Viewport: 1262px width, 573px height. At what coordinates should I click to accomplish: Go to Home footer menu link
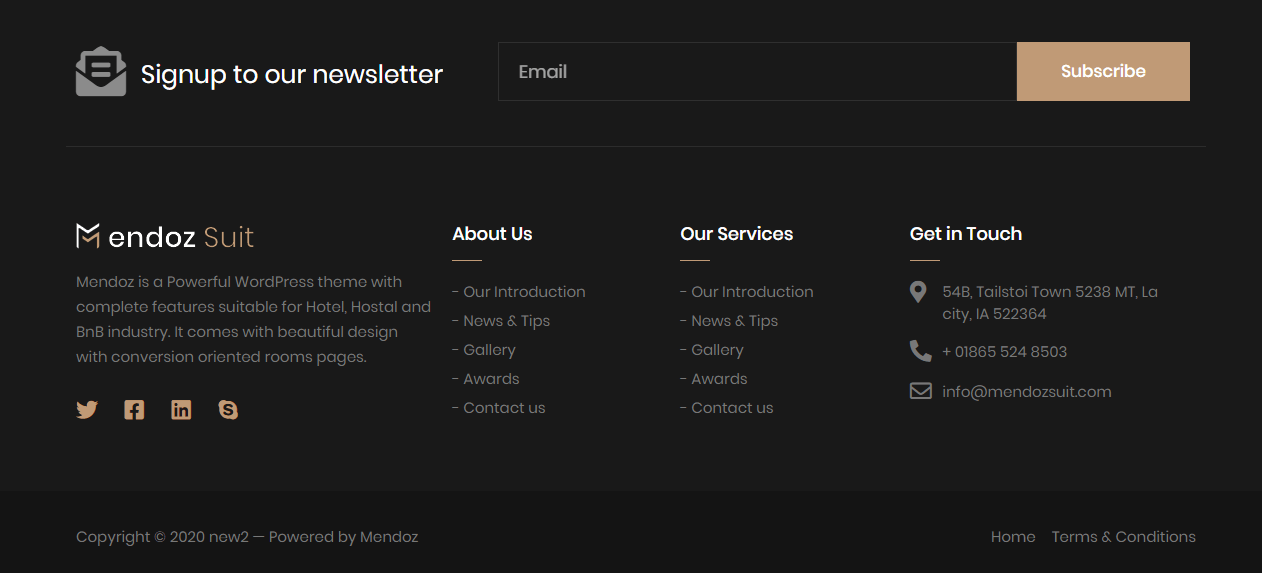click(x=1013, y=537)
